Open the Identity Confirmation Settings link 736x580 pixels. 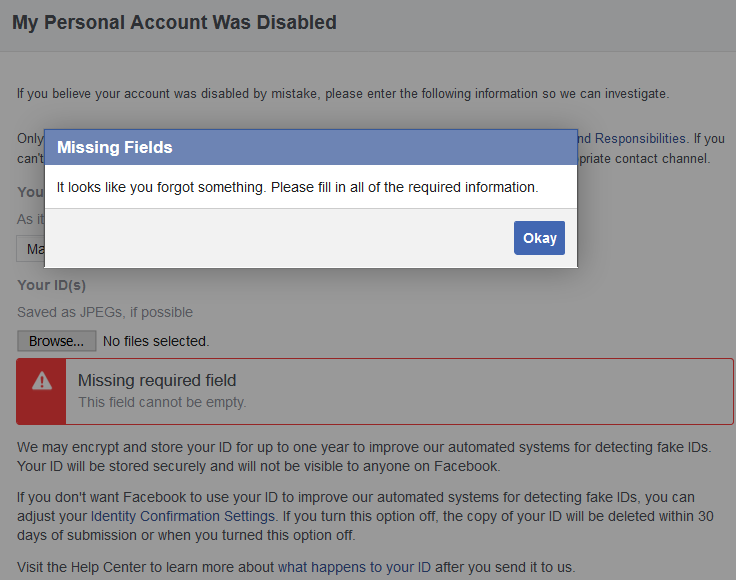coord(183,516)
